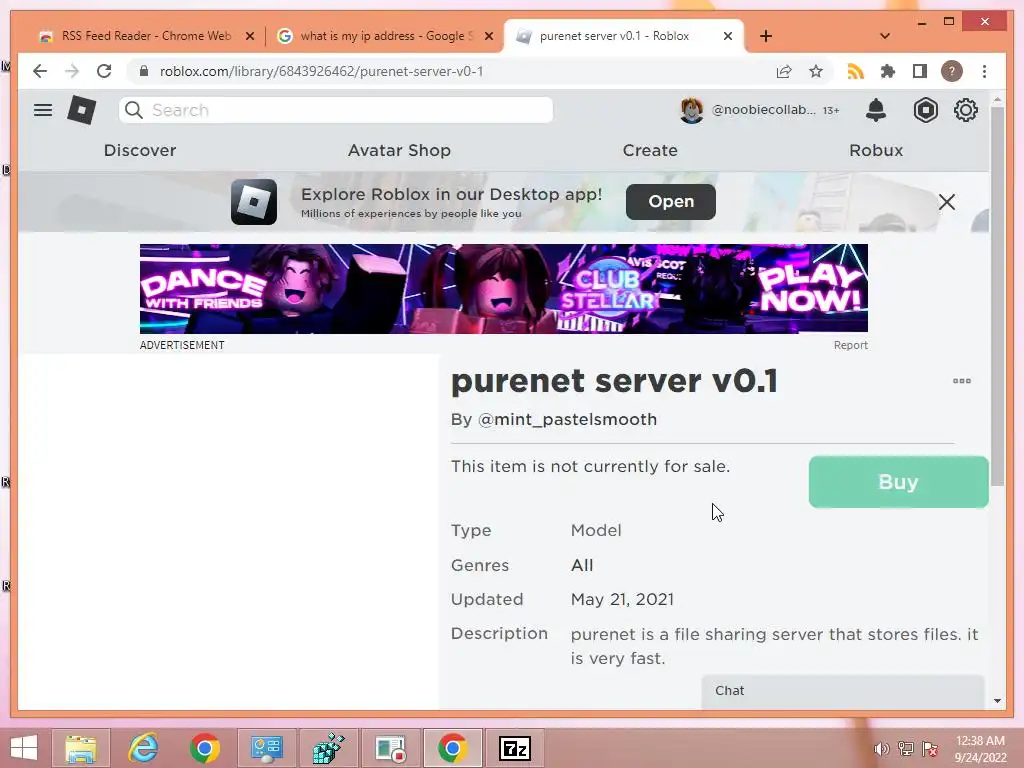The image size is (1024, 768).
Task: Open the notifications bell
Action: click(x=876, y=110)
